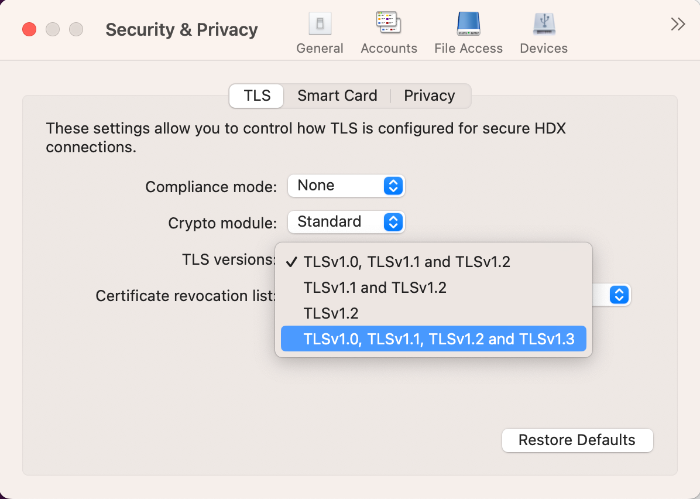
Task: Close the Security & Privacy window
Action: [29, 30]
